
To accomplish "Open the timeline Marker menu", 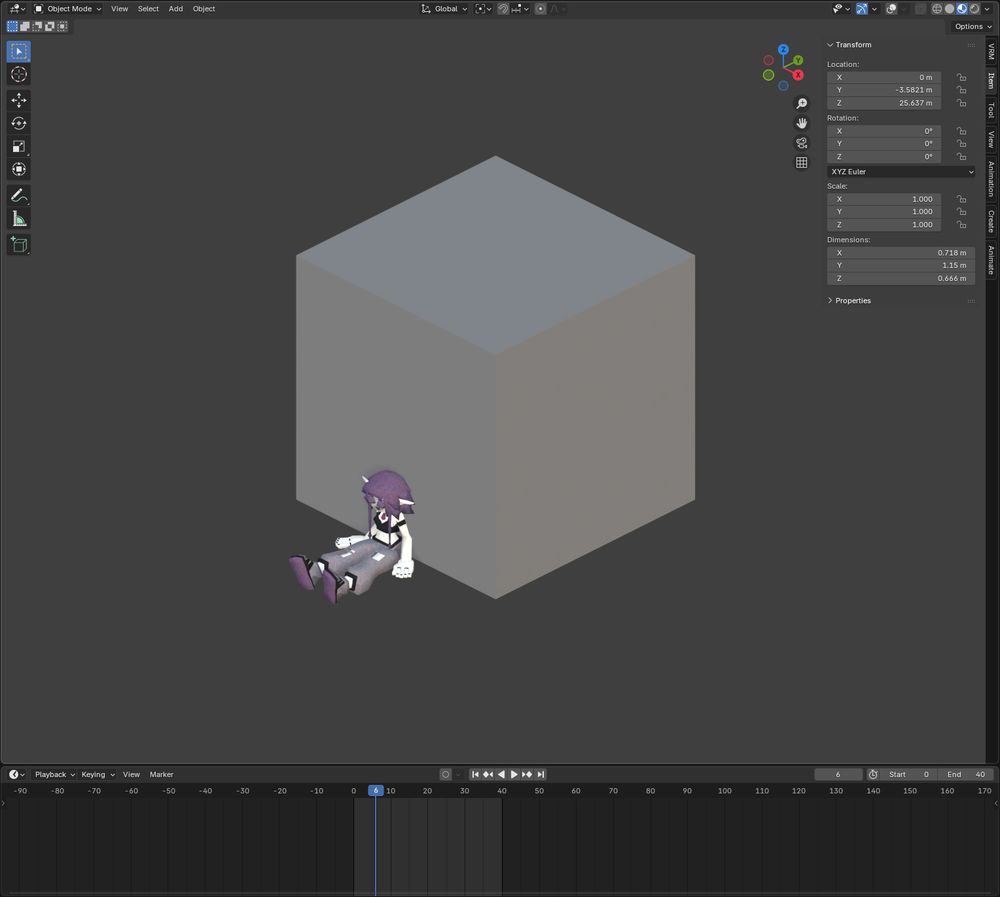I will point(161,774).
